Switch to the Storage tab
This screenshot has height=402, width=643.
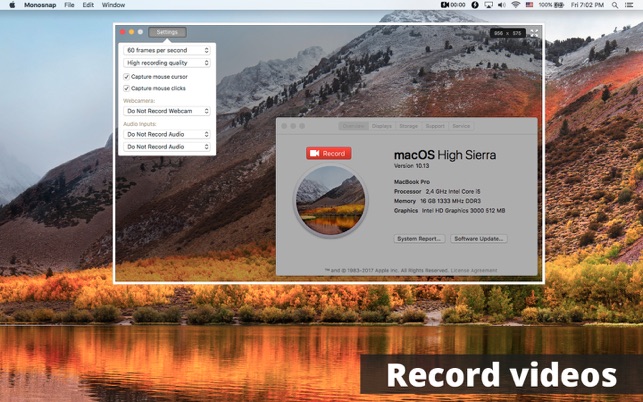click(408, 126)
